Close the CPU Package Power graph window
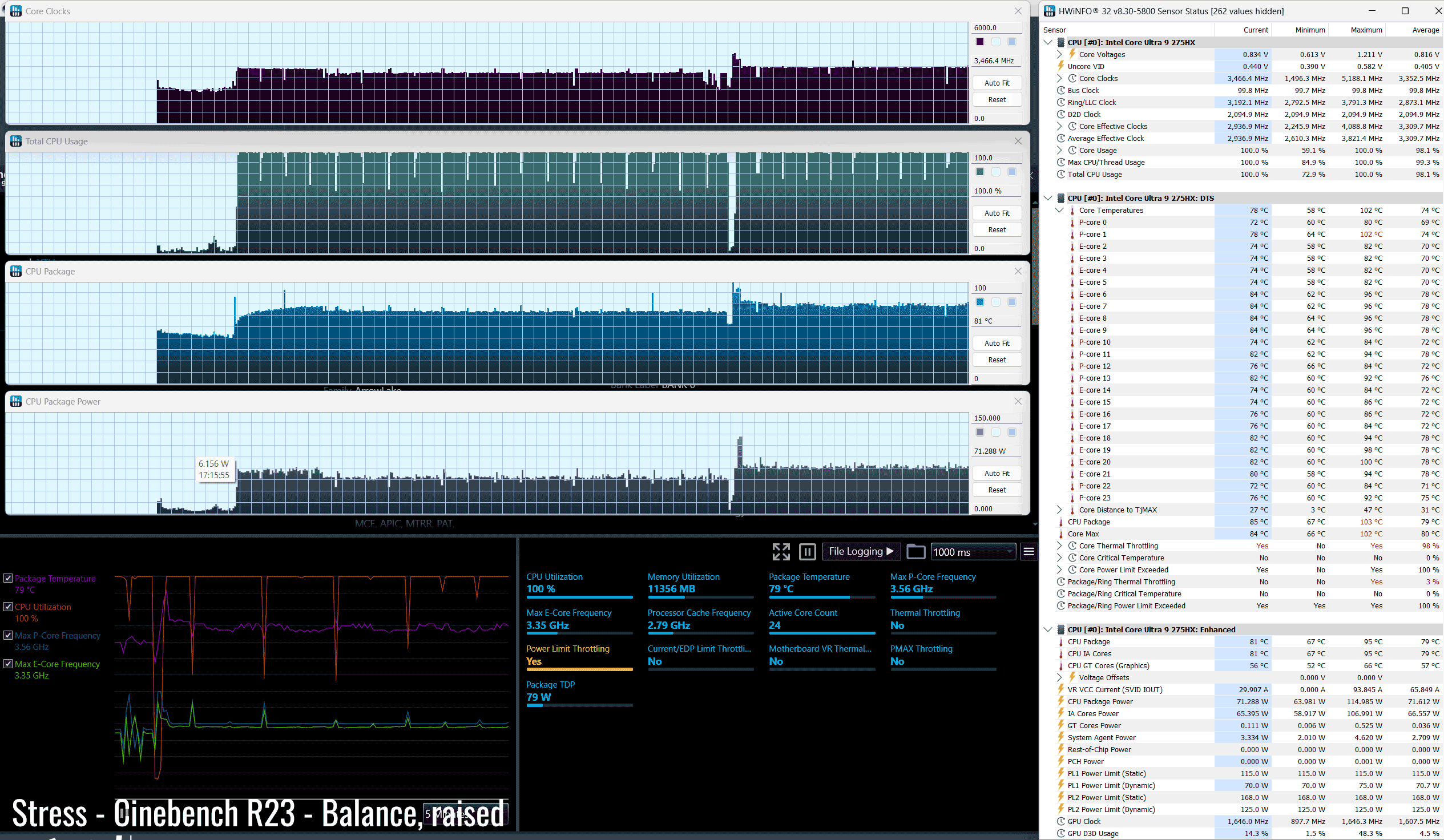This screenshot has height=840, width=1444. tap(1018, 401)
